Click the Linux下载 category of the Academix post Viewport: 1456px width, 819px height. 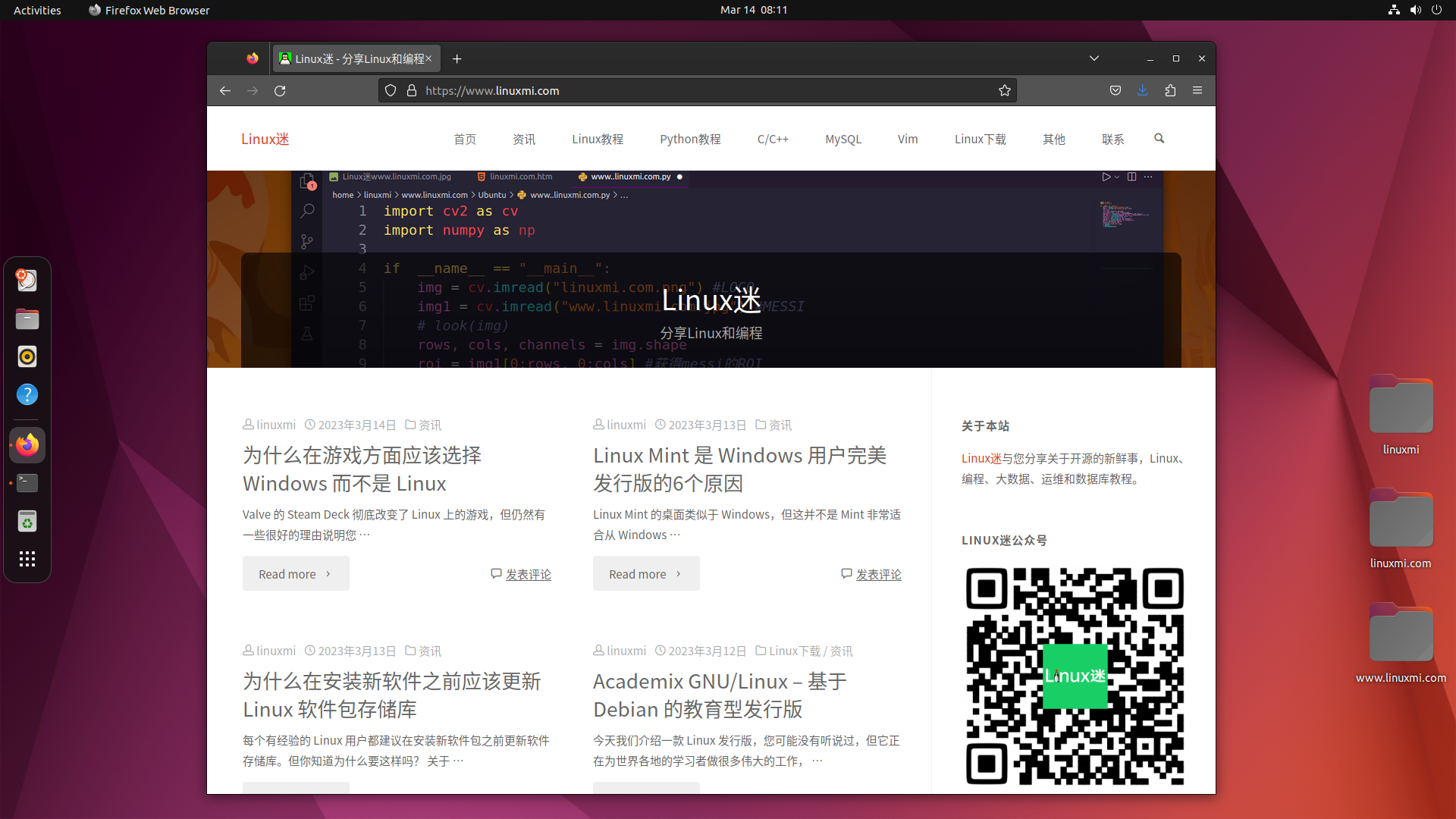(795, 651)
